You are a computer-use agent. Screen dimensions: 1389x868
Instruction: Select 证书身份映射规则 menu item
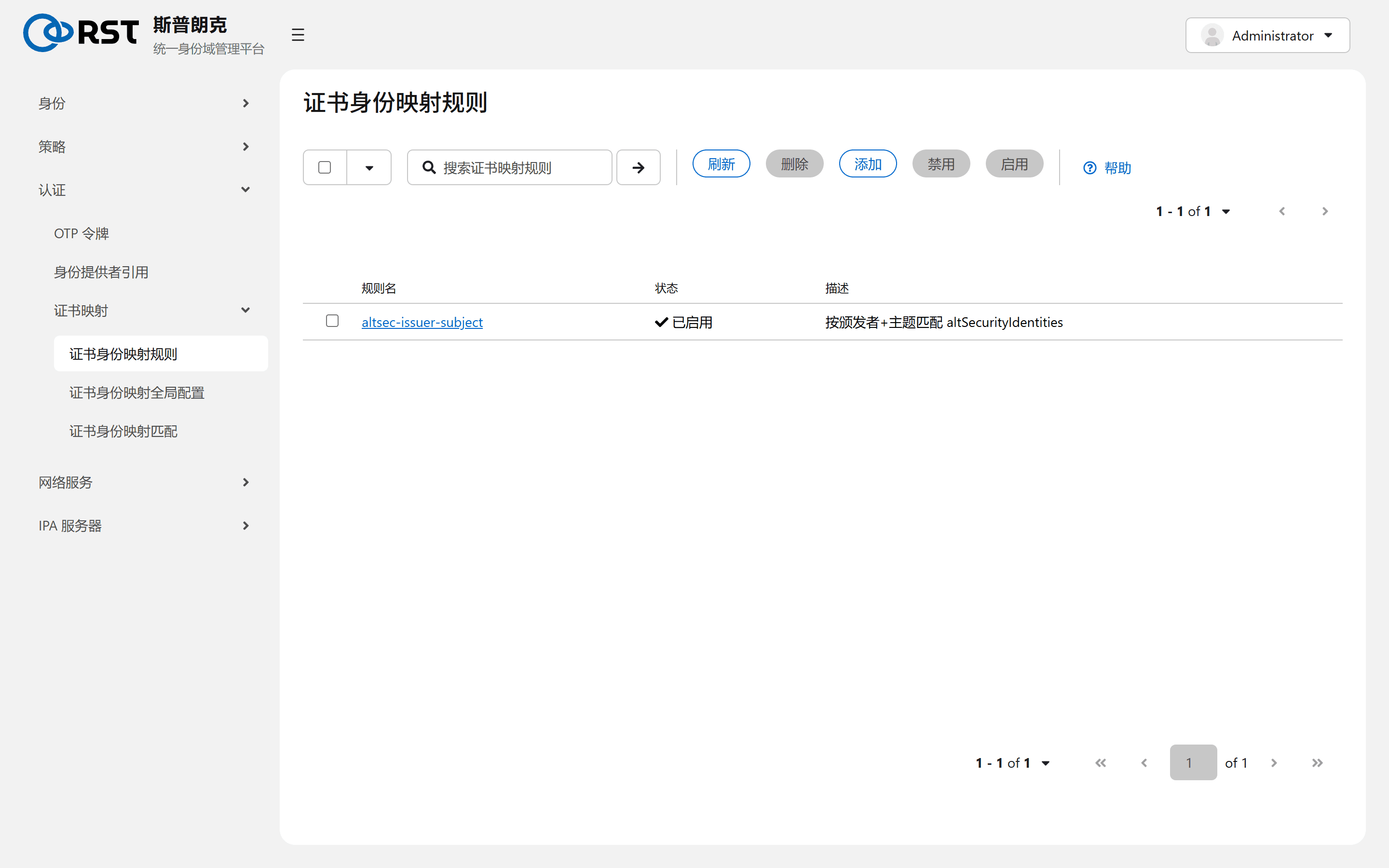[x=161, y=354]
